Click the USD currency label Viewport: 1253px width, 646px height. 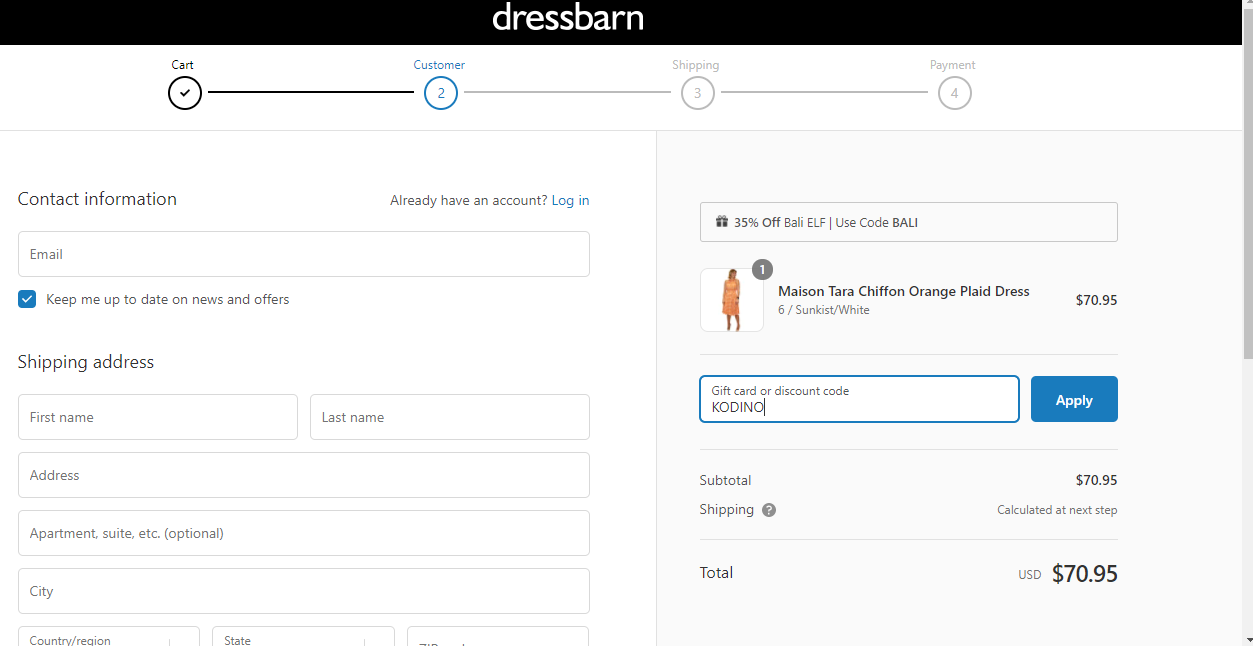[1030, 575]
